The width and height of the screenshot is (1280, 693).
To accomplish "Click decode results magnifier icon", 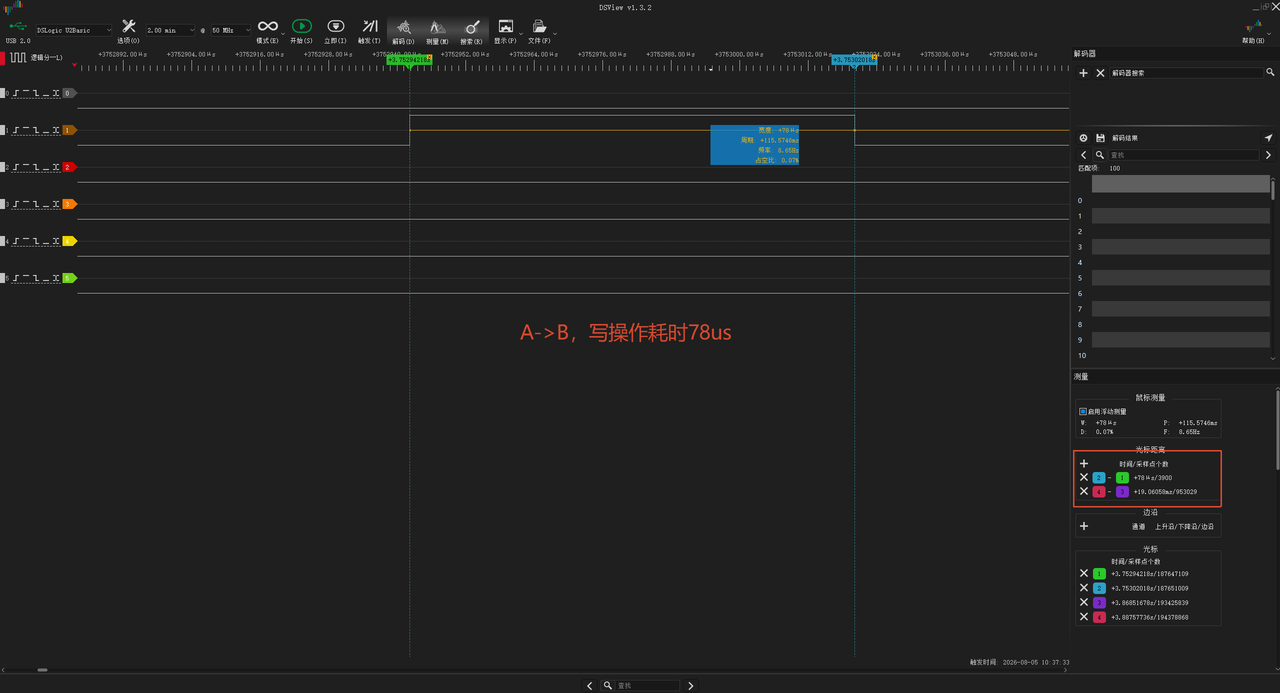I will click(x=1100, y=155).
